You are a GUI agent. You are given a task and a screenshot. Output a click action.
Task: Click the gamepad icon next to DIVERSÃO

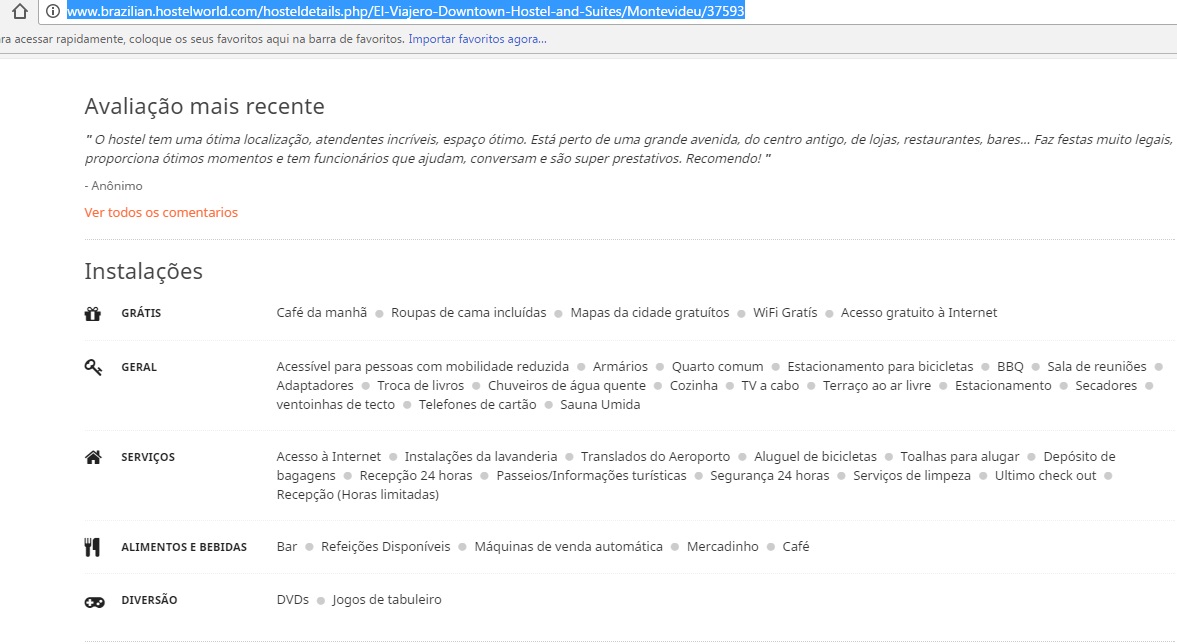coord(94,601)
